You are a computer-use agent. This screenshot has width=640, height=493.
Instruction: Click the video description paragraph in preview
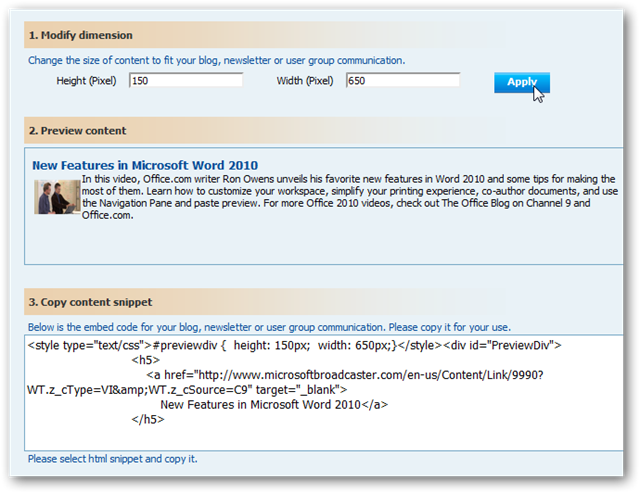[349, 197]
